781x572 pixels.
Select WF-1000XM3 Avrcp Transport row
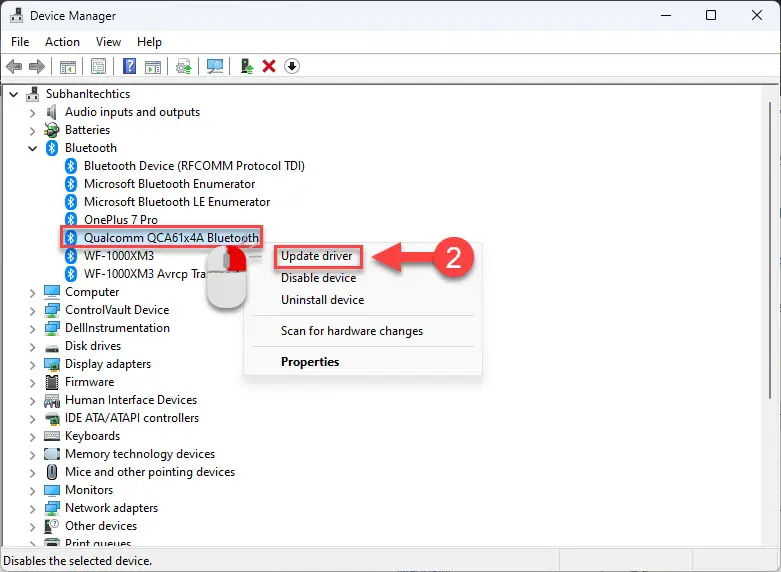click(x=144, y=274)
